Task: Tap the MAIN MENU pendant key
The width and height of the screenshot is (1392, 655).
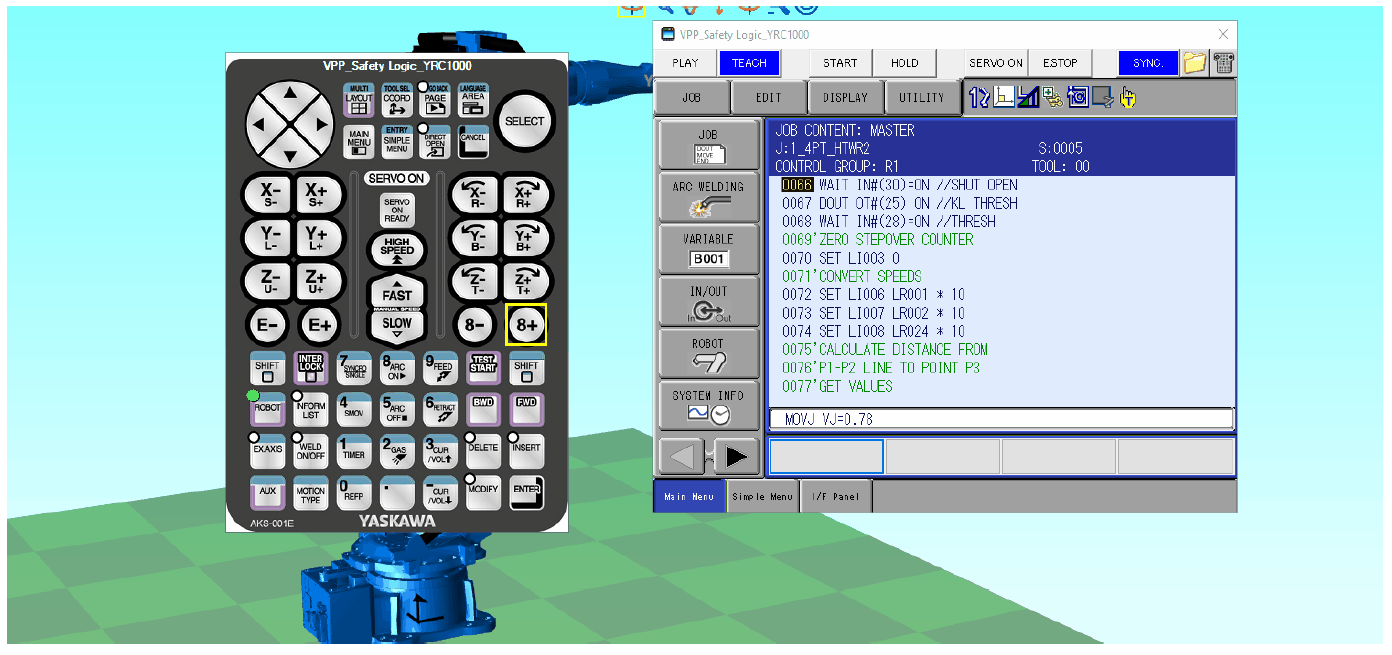Action: pos(359,142)
